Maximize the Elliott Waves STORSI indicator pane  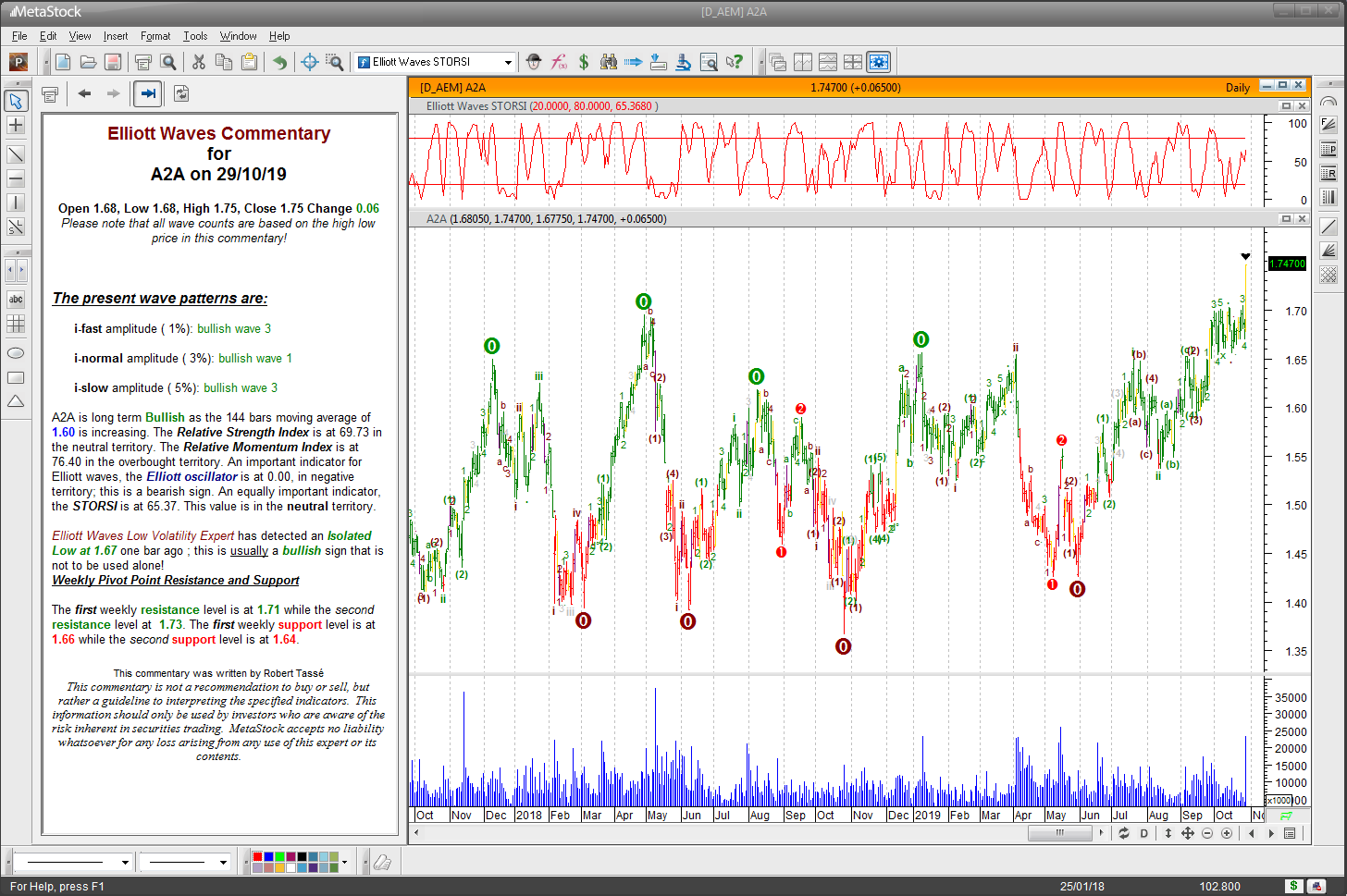(x=1286, y=106)
